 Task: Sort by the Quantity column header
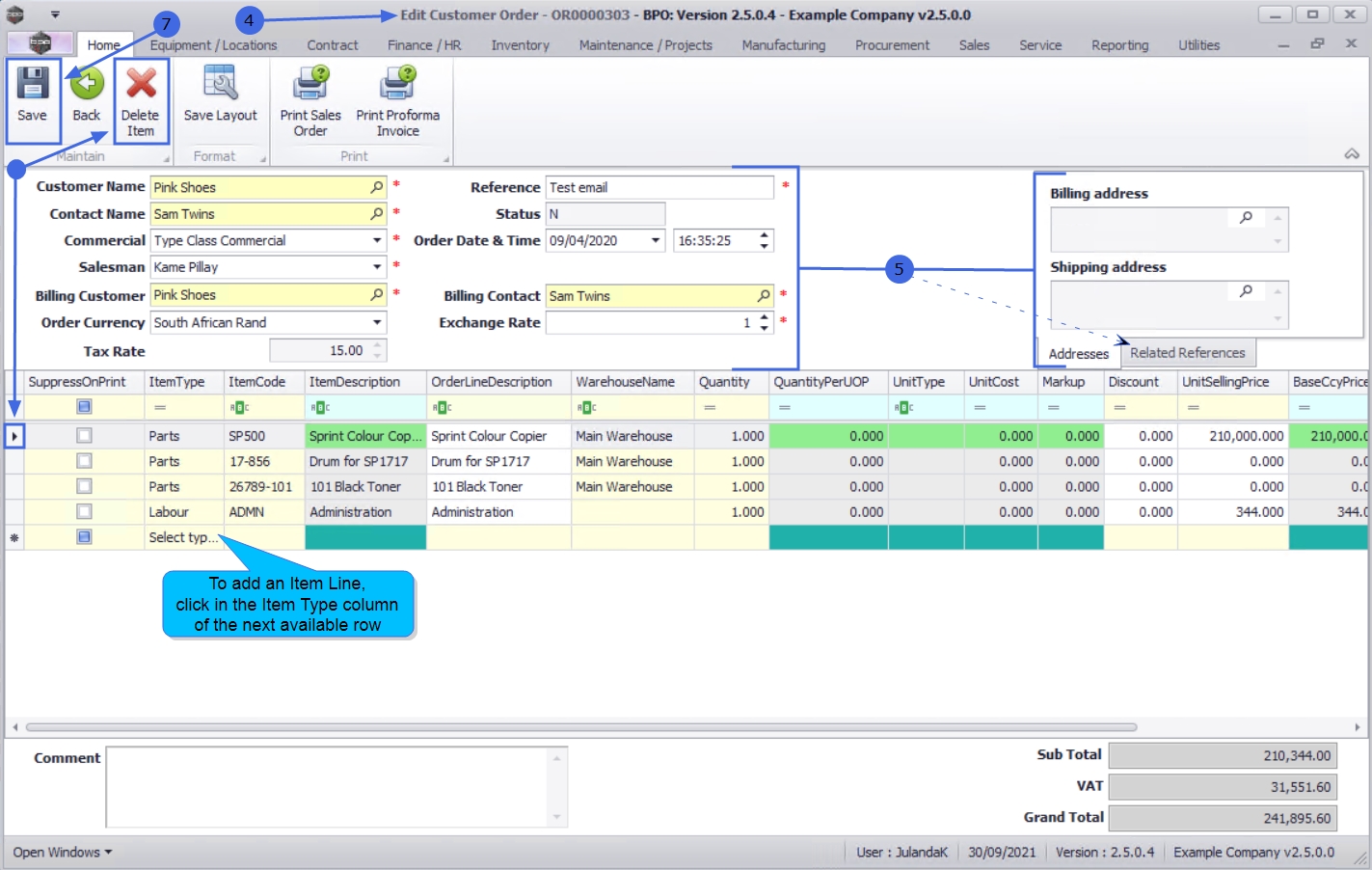tap(724, 382)
